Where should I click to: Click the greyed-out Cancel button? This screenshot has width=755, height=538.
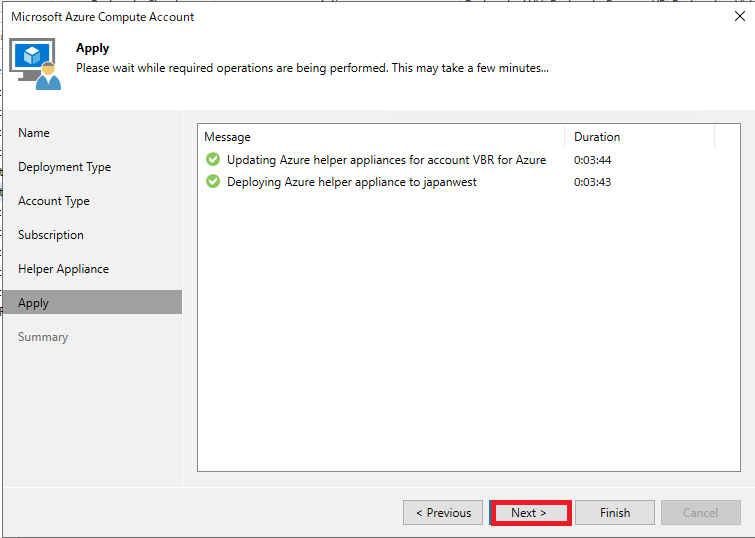click(x=701, y=512)
